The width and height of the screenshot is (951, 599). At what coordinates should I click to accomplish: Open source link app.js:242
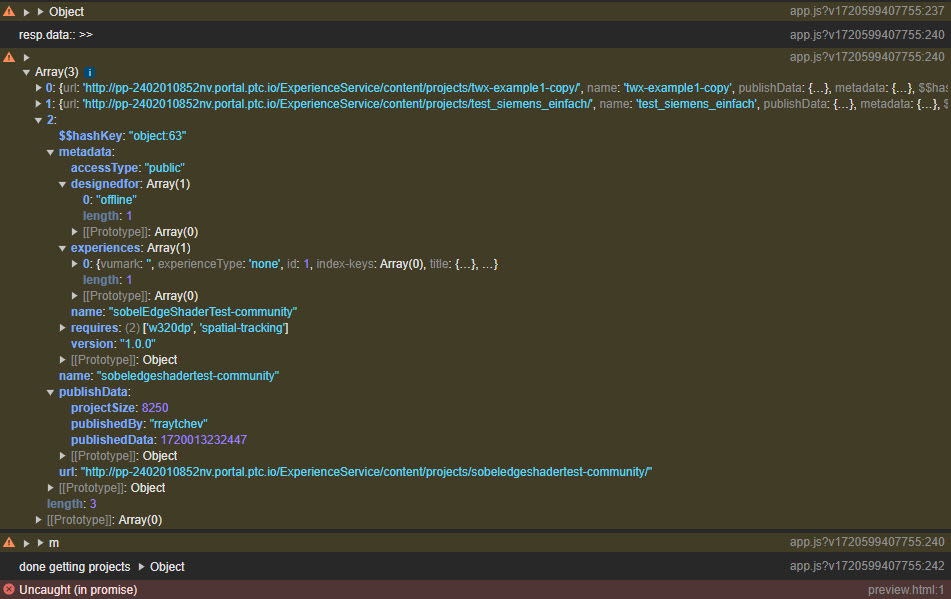[x=866, y=567]
